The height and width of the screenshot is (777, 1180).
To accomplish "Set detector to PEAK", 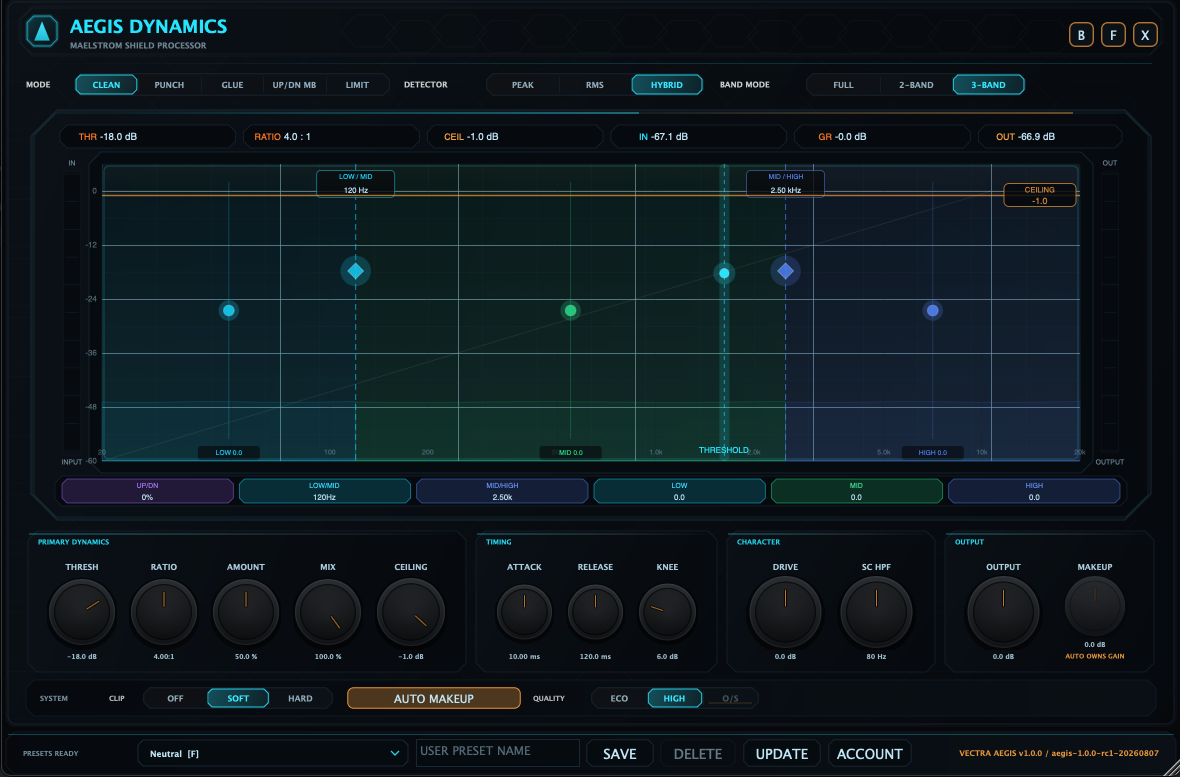I will 523,84.
